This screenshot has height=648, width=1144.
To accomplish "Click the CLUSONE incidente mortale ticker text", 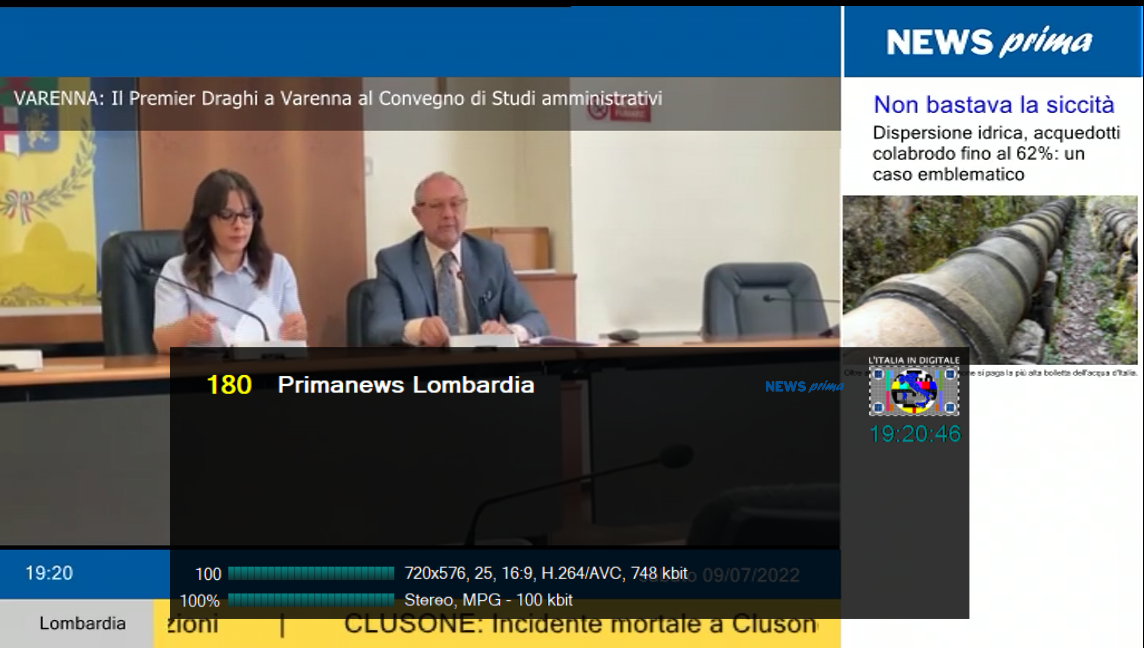I will [x=580, y=625].
